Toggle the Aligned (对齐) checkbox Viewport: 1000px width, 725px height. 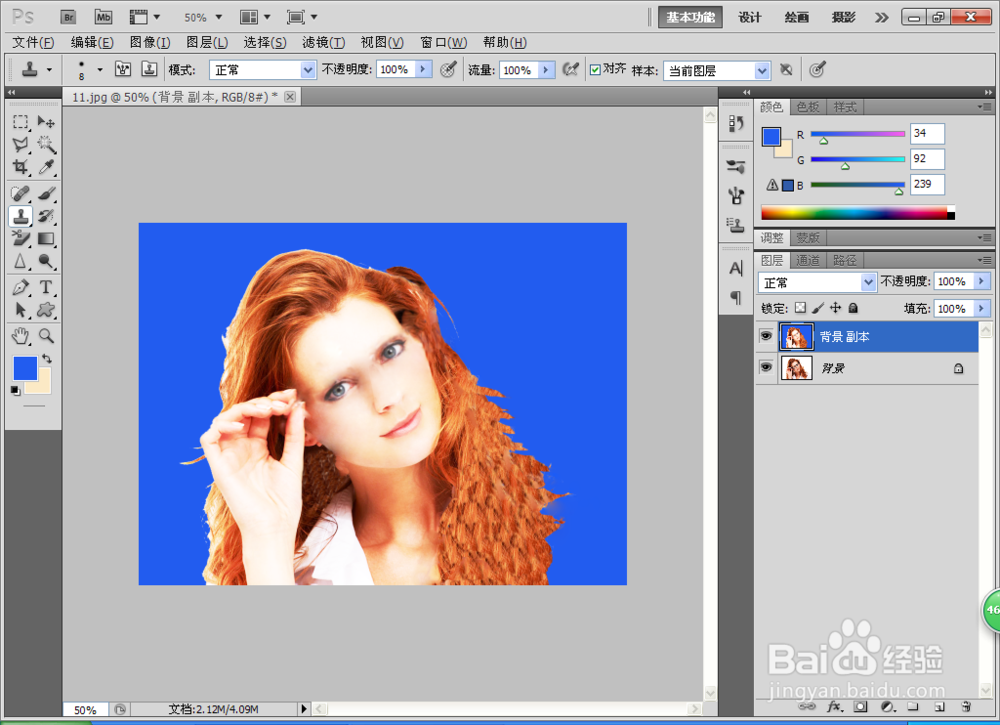[595, 70]
